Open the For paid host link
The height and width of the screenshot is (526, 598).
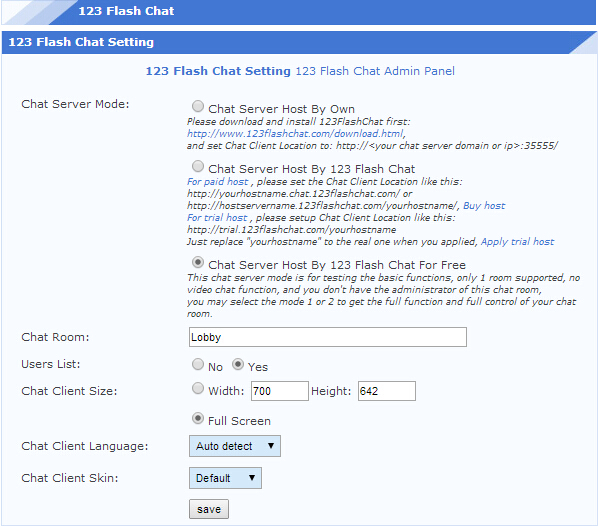pos(217,182)
